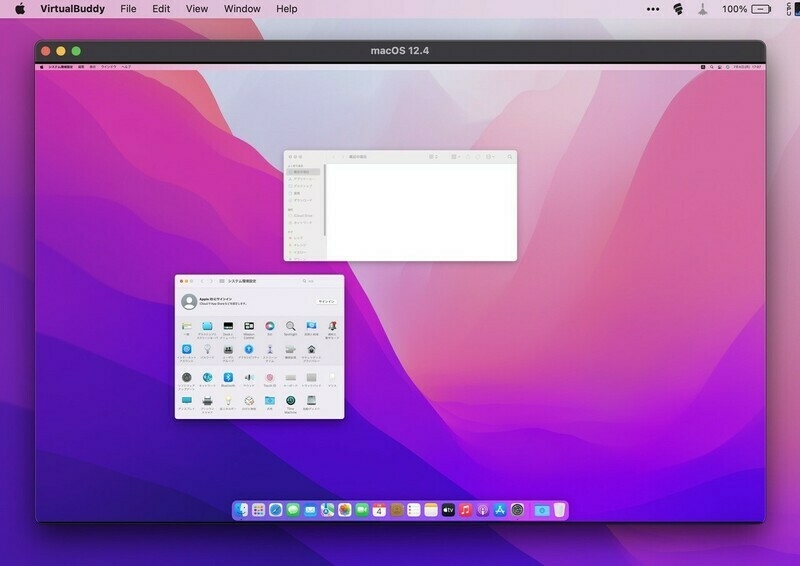Open Finder action (more) dropdown menu
800x566 pixels.
tap(490, 157)
